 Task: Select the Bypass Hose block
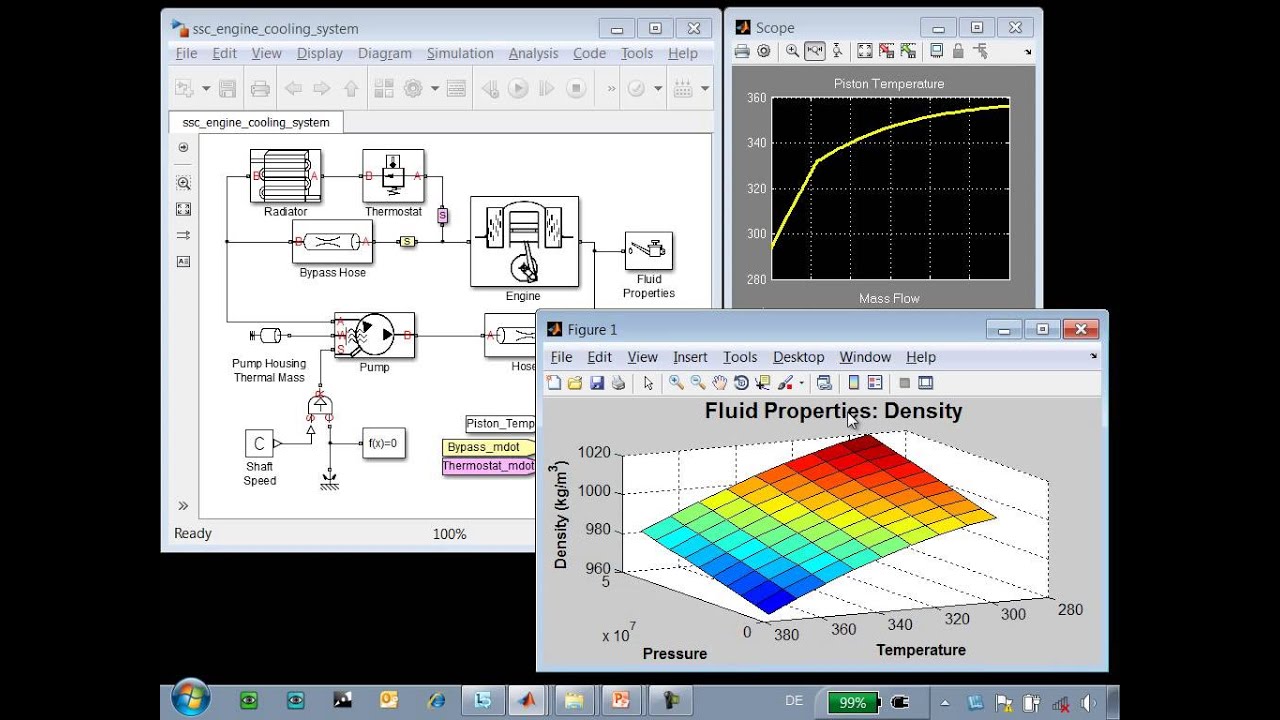[x=333, y=242]
